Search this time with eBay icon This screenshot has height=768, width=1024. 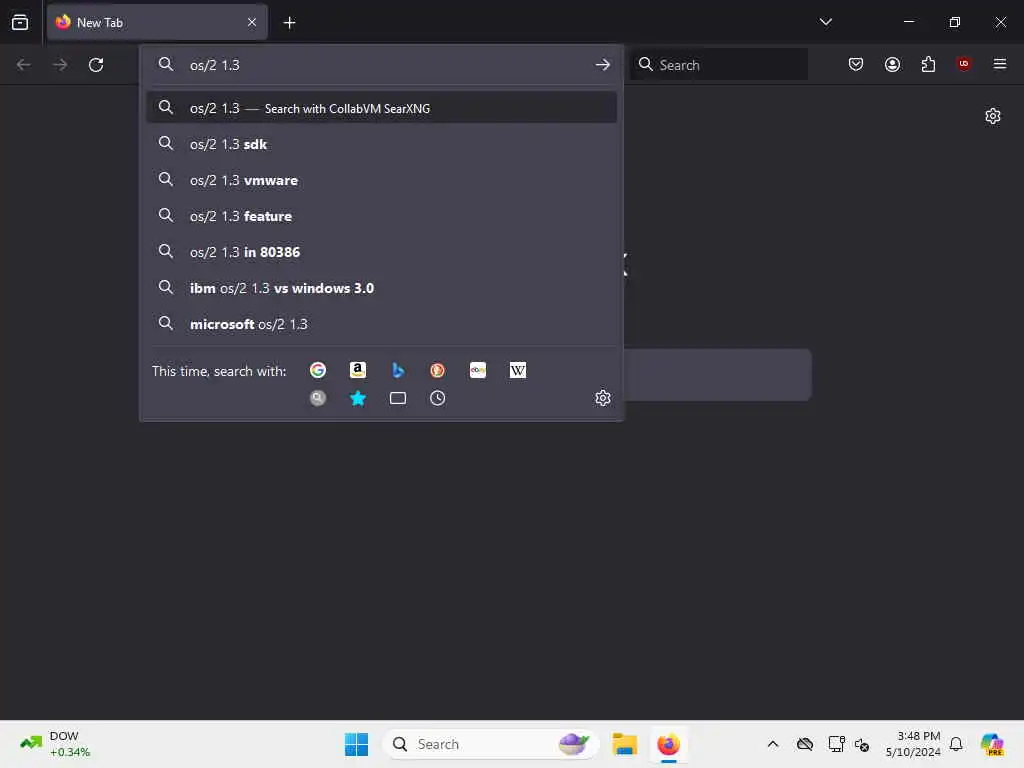pyautogui.click(x=477, y=370)
